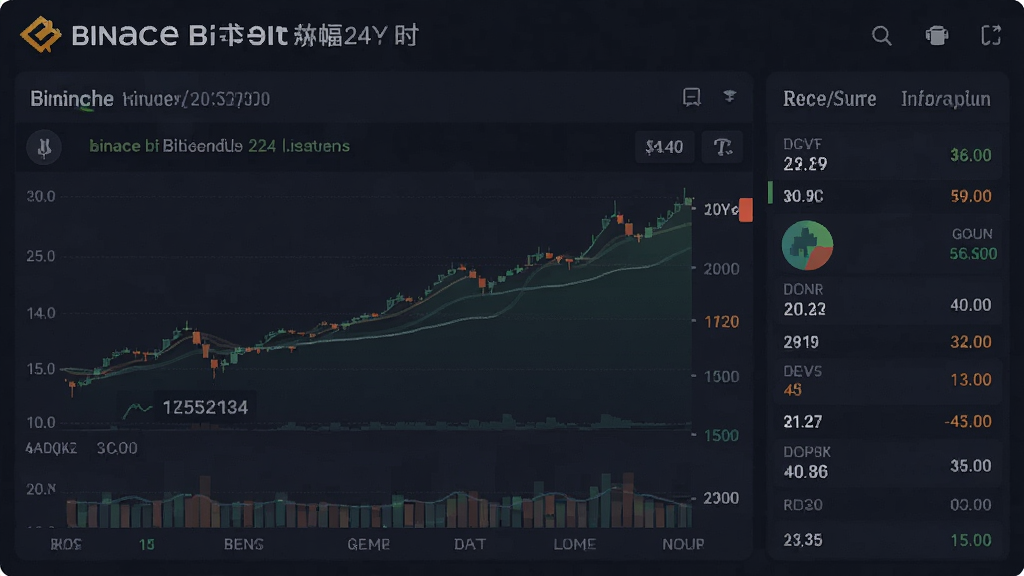Click the red price marker beside 20Y label

point(745,210)
